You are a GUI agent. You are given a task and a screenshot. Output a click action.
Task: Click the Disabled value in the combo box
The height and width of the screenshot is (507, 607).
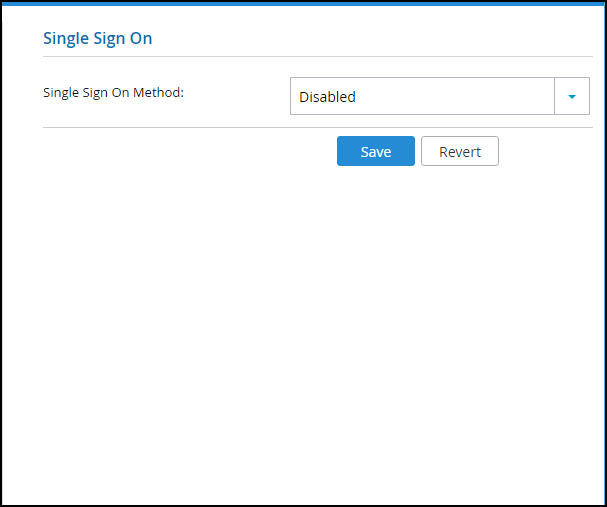(327, 97)
